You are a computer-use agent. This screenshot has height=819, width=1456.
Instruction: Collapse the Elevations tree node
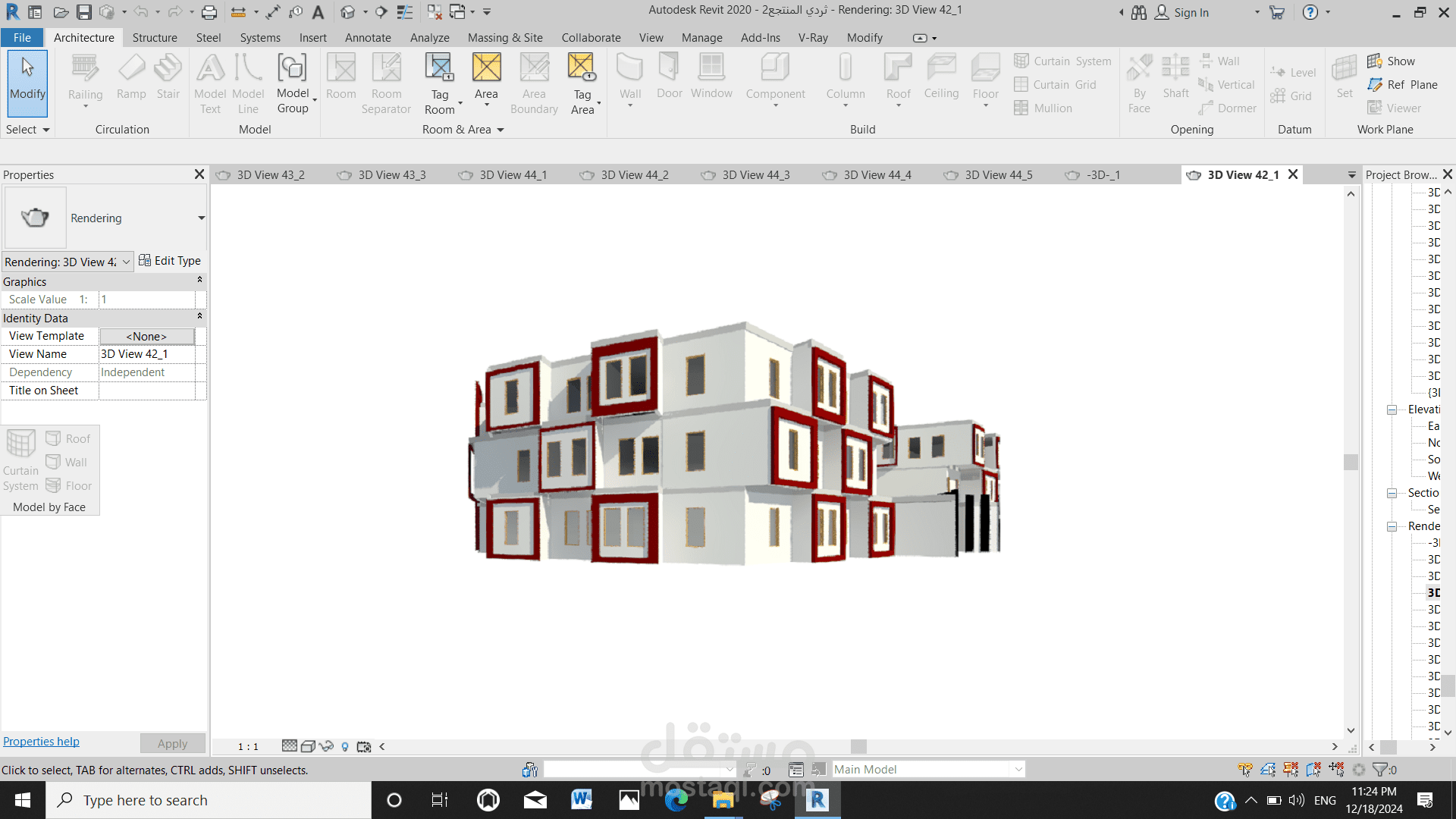click(1392, 409)
